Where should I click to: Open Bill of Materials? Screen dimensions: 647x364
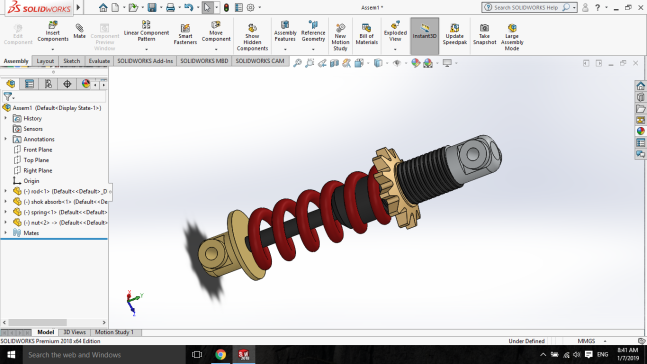[366, 34]
